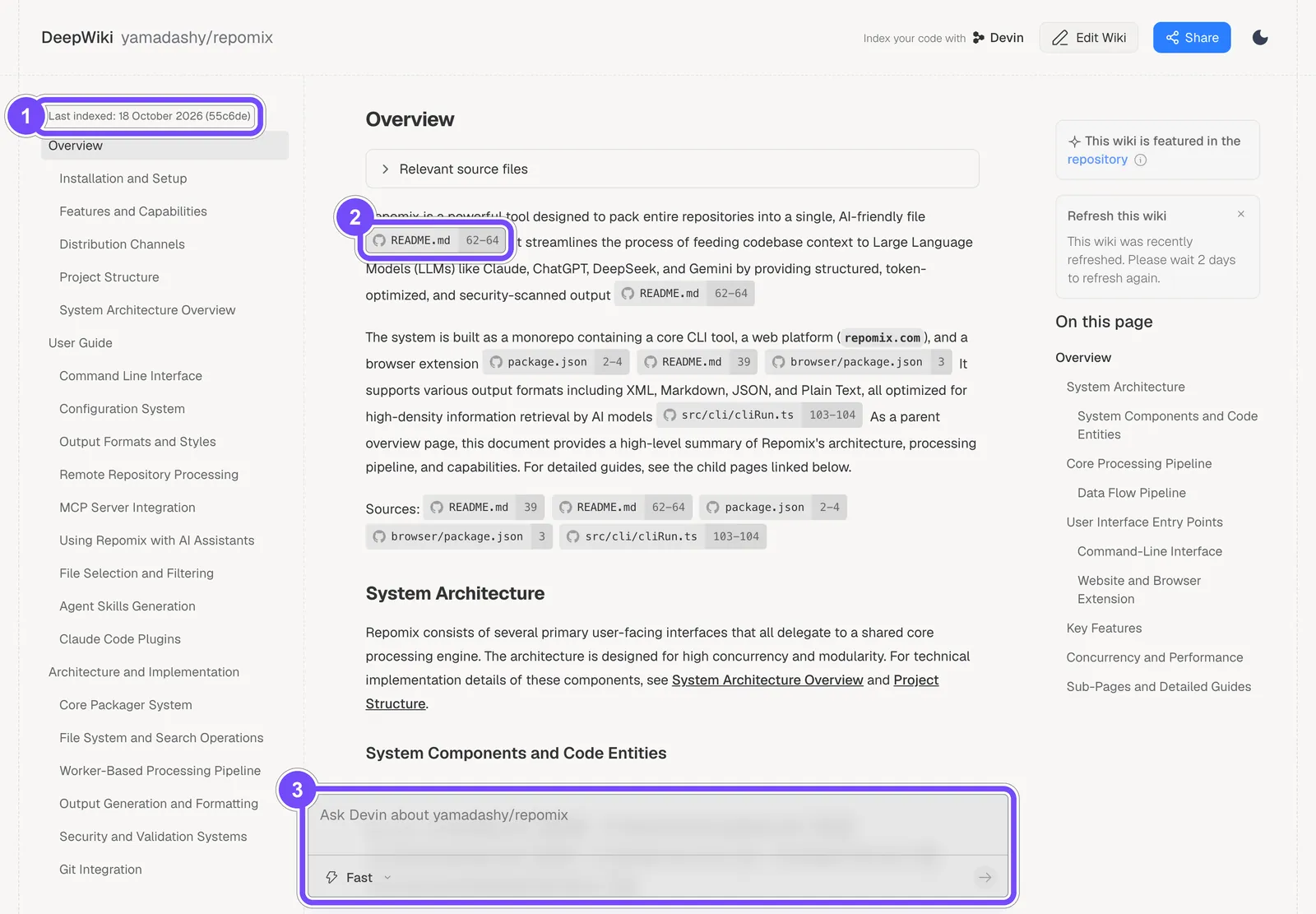Click info icon next to repository
Viewport: 1316px width, 914px height.
(1140, 160)
